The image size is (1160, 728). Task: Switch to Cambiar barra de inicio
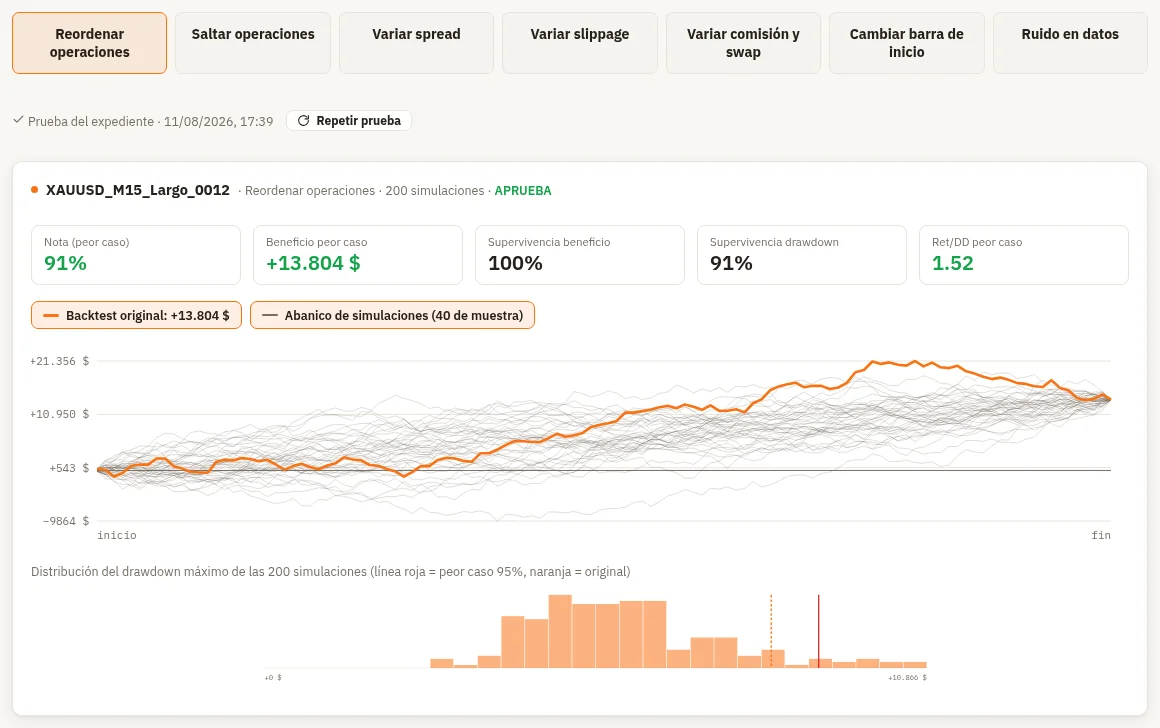pos(907,43)
